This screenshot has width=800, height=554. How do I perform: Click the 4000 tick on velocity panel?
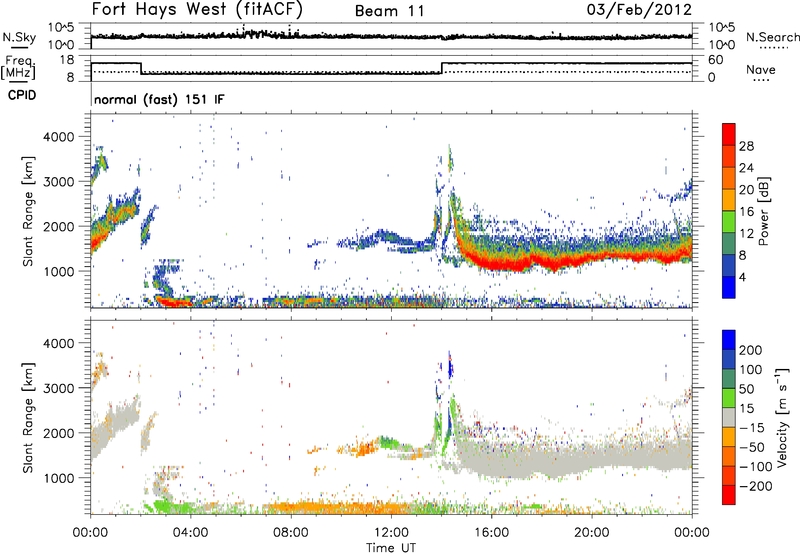pyautogui.click(x=59, y=343)
